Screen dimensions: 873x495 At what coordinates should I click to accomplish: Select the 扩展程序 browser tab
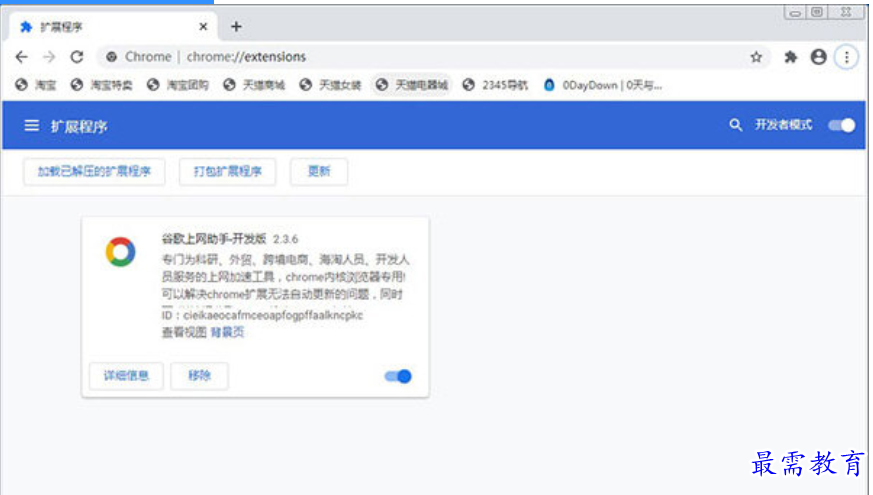(x=113, y=26)
